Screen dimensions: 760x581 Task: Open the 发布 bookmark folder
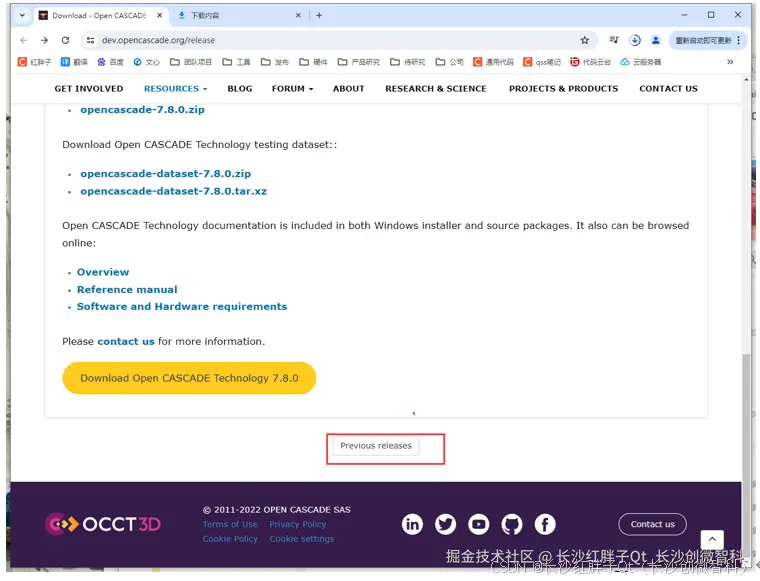(275, 62)
